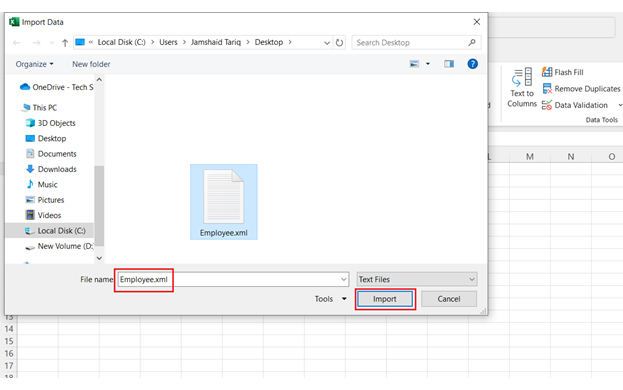Click the computer icon in the address bar
Screen dimensions: 623x390
[x=80, y=42]
